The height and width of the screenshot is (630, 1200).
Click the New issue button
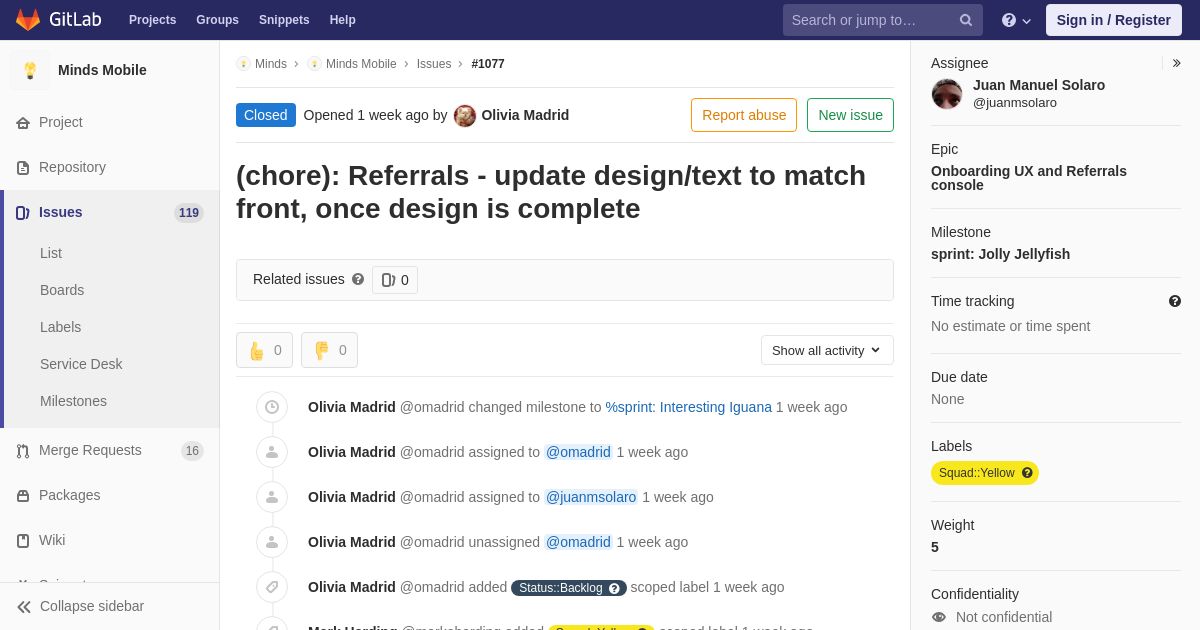(x=850, y=115)
